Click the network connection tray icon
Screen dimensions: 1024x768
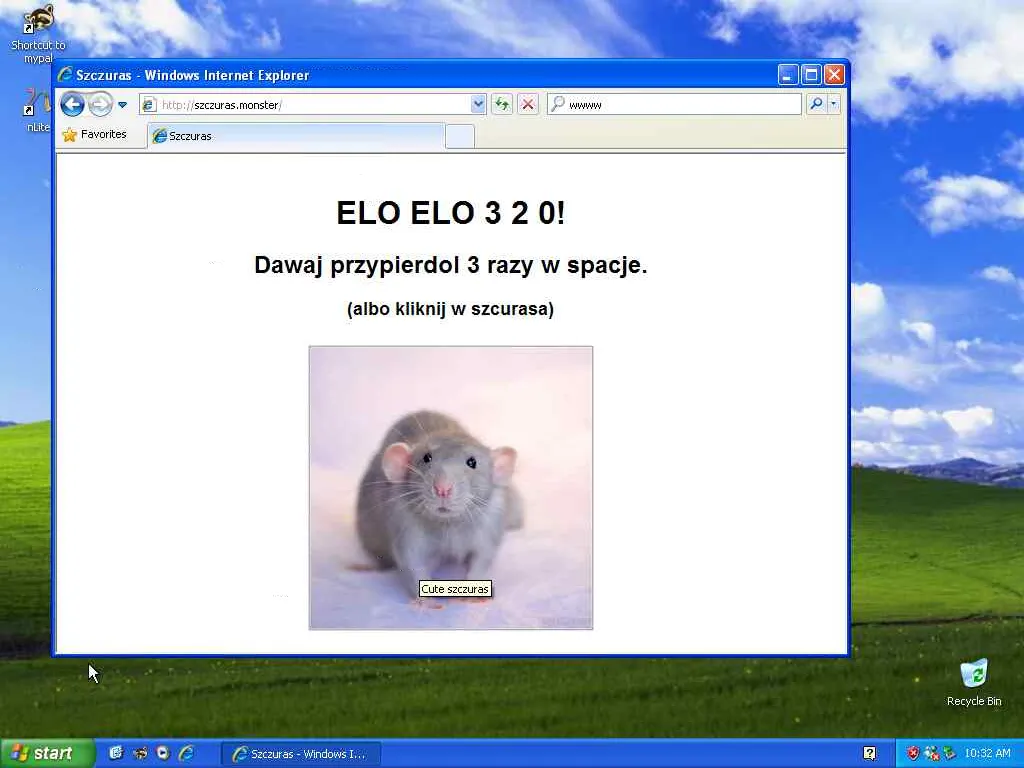(931, 754)
